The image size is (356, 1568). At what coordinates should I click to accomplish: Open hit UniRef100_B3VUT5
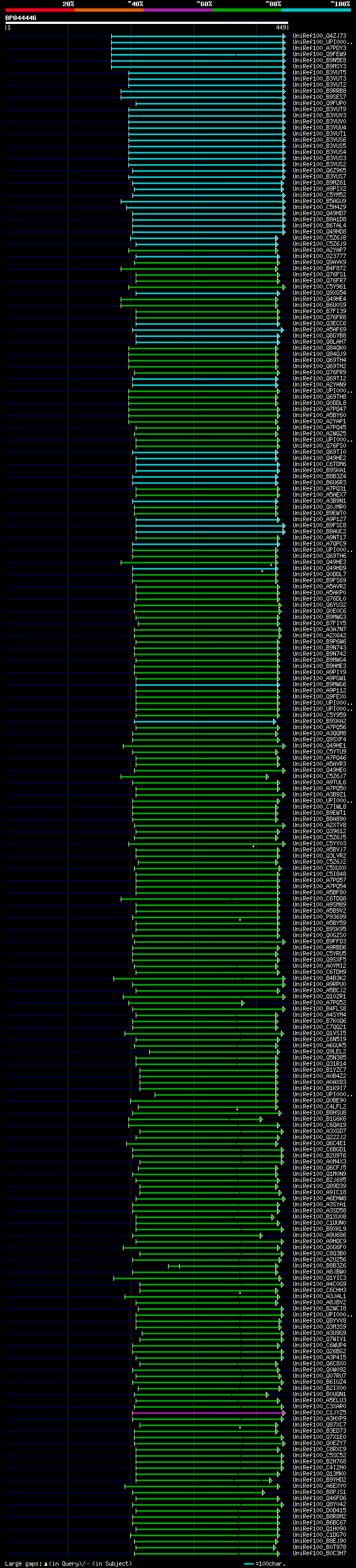(319, 72)
